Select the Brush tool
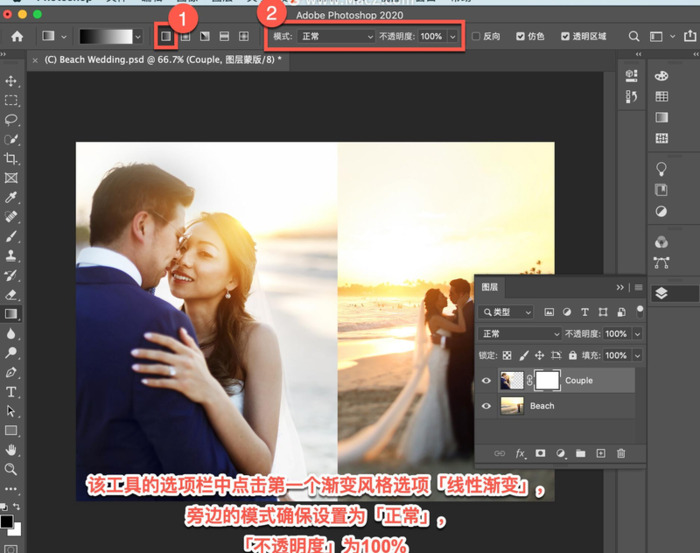The width and height of the screenshot is (700, 553). click(x=11, y=236)
